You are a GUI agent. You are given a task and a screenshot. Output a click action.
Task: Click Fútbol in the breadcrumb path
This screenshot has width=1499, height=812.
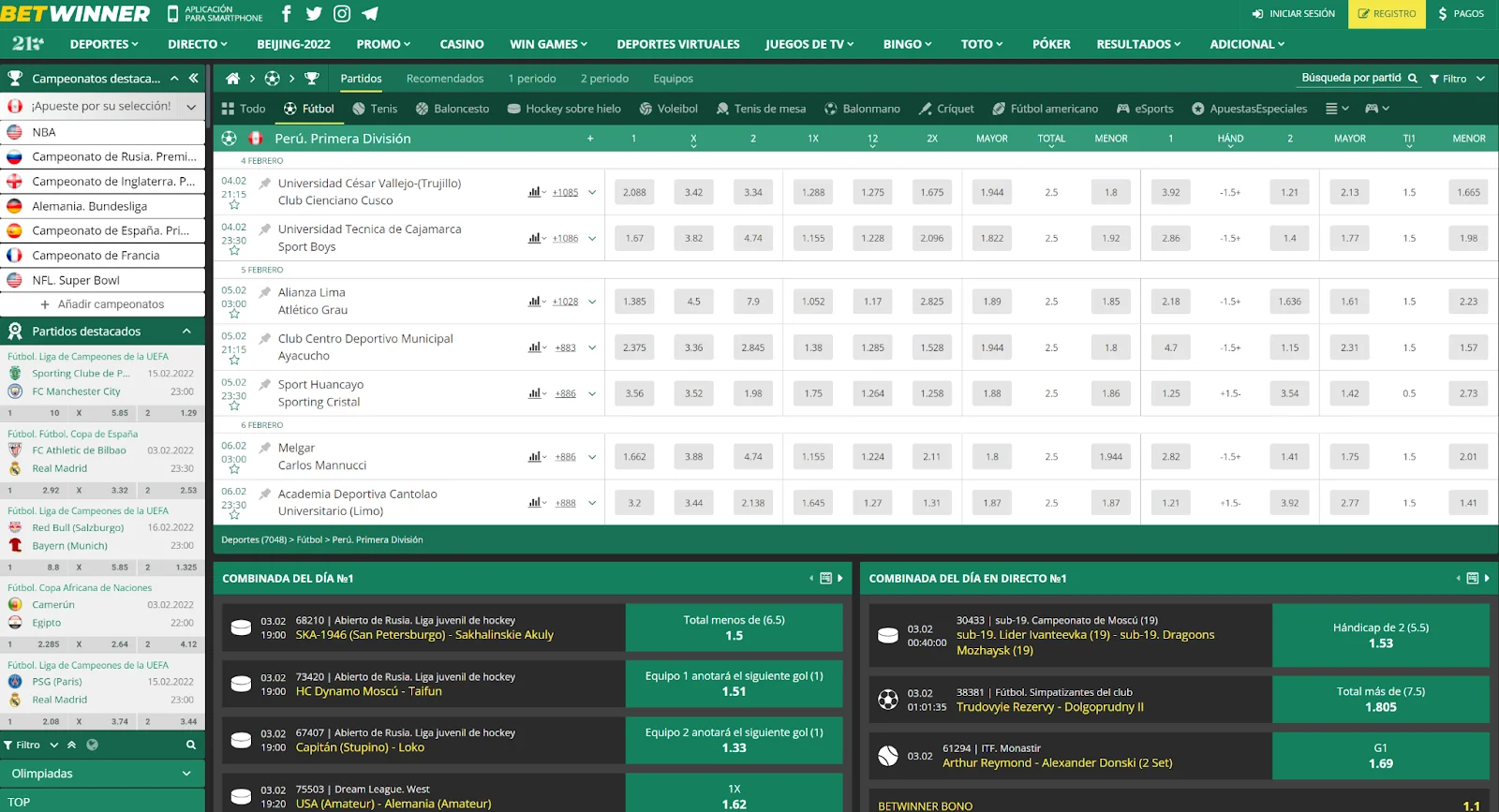click(x=309, y=540)
